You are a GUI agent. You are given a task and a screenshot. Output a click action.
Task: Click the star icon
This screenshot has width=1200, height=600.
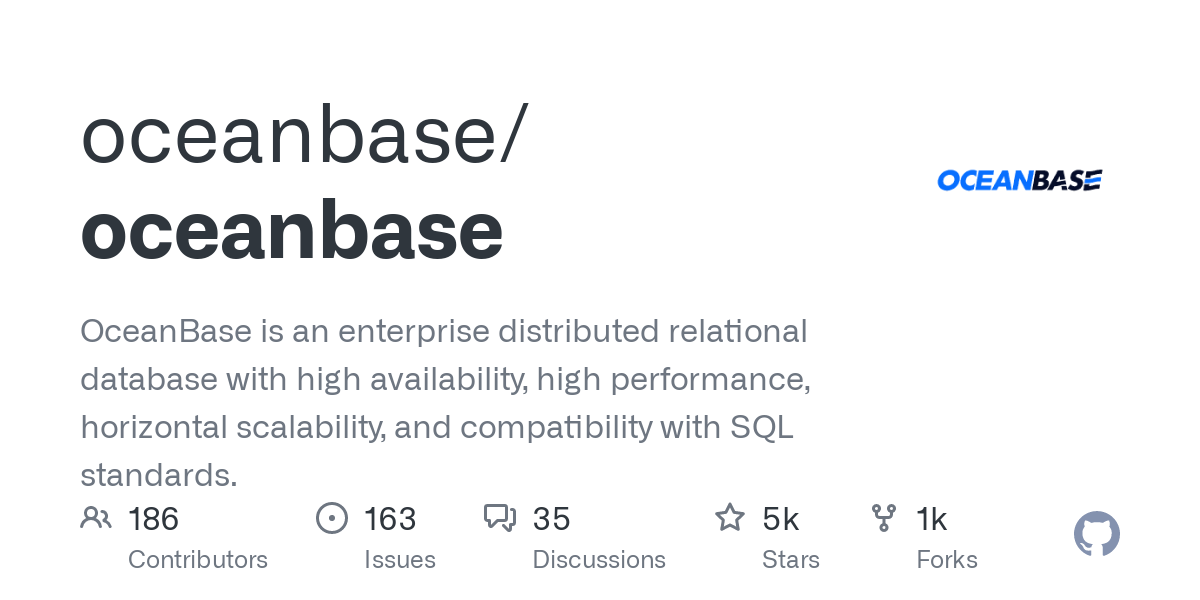730,518
